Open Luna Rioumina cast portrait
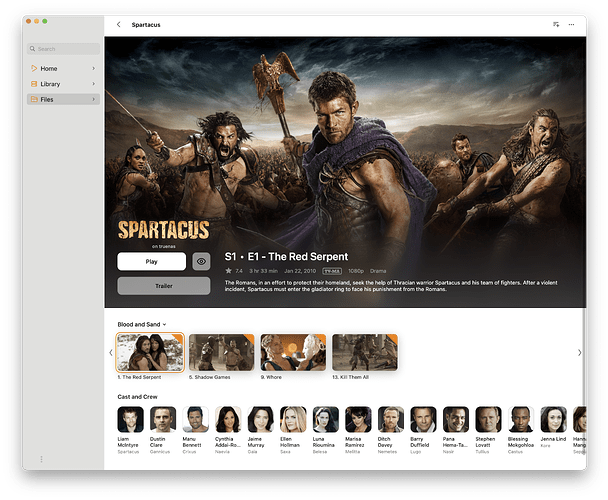608x500 pixels. pyautogui.click(x=326, y=419)
